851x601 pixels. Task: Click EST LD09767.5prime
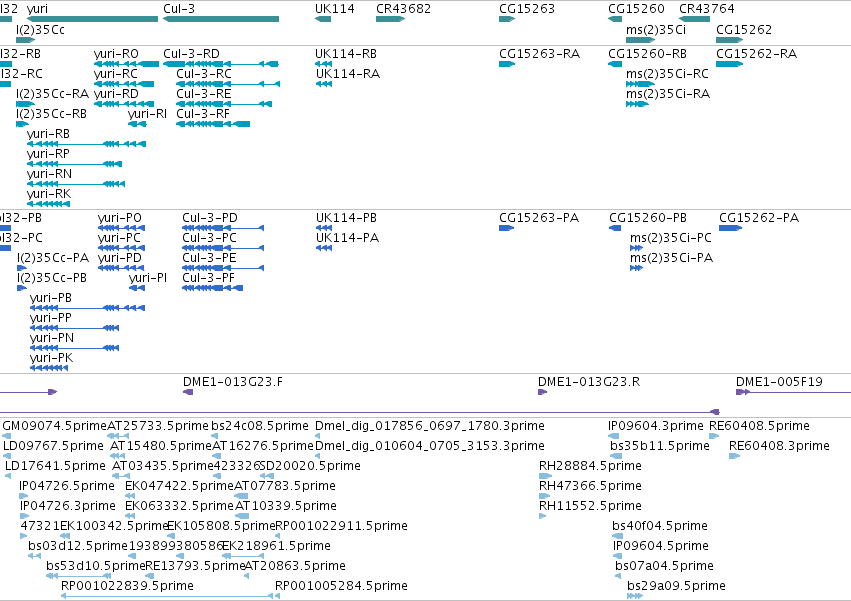click(x=7, y=456)
